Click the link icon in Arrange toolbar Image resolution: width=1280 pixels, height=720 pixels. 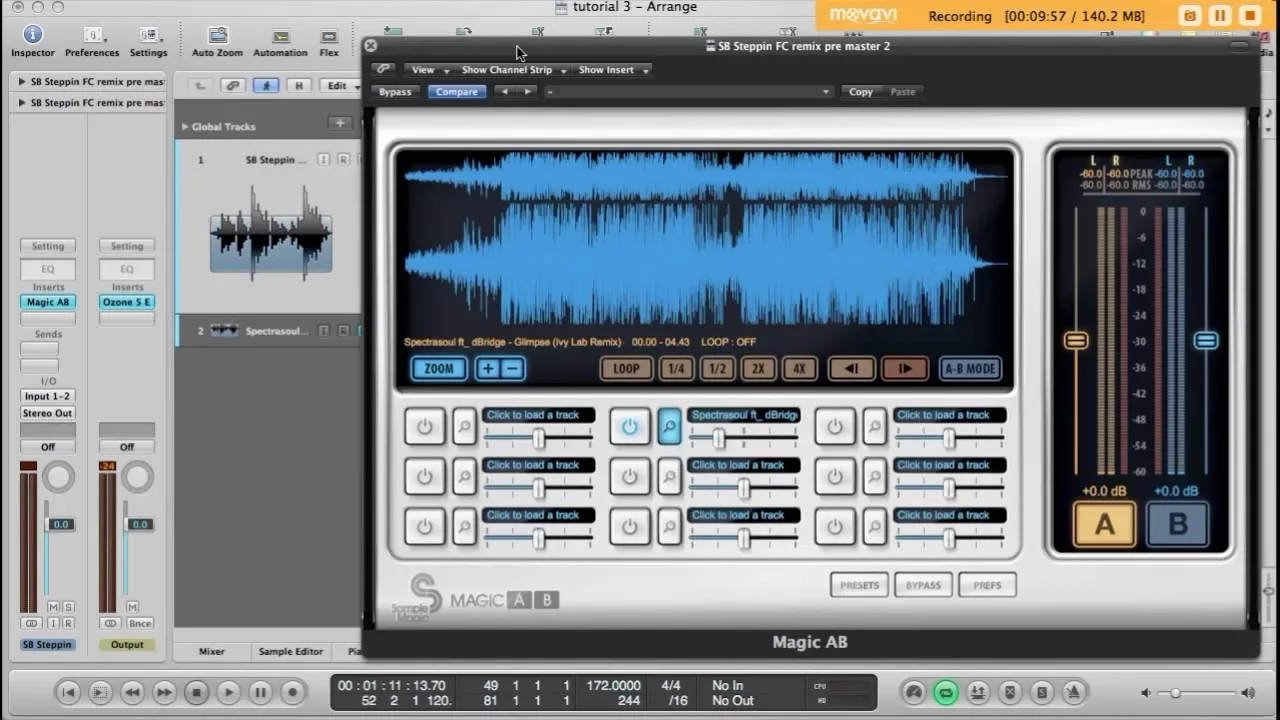tap(233, 86)
